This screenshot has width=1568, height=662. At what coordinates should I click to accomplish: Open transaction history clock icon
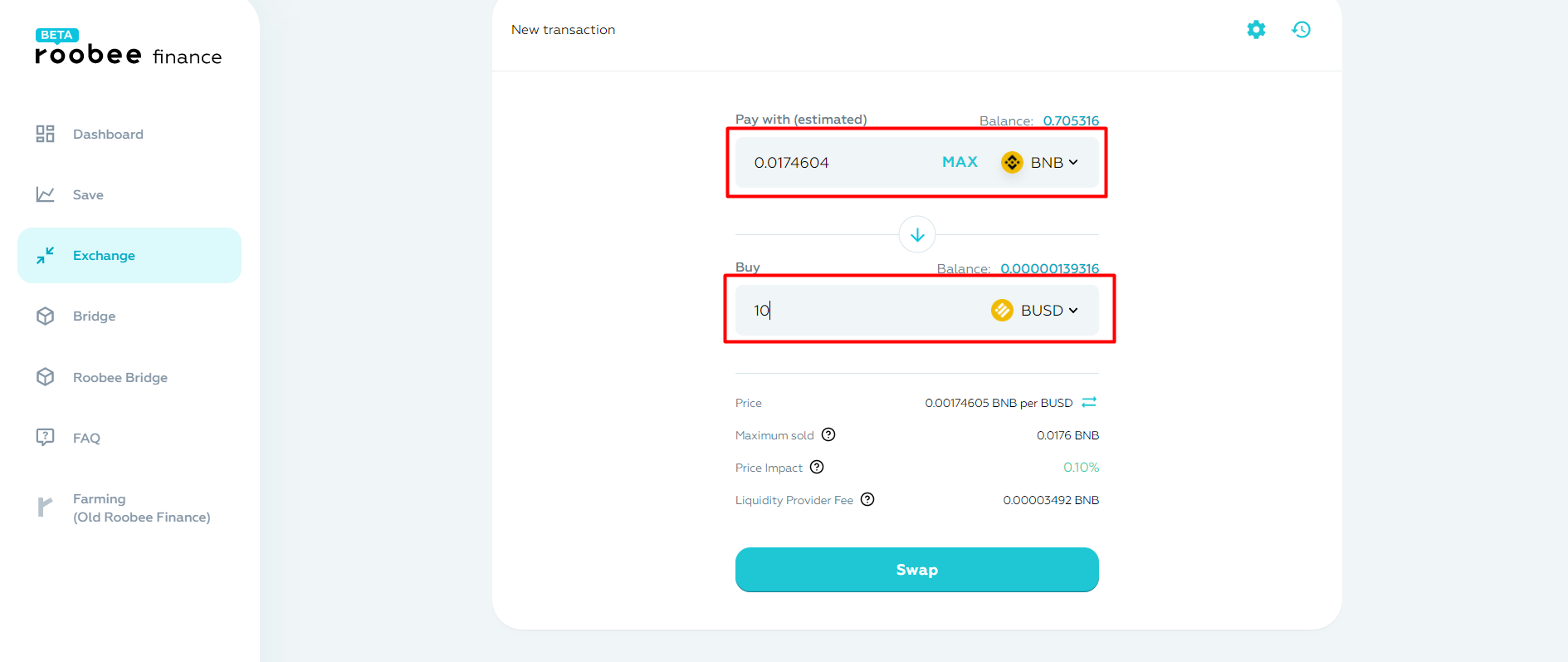tap(1301, 30)
